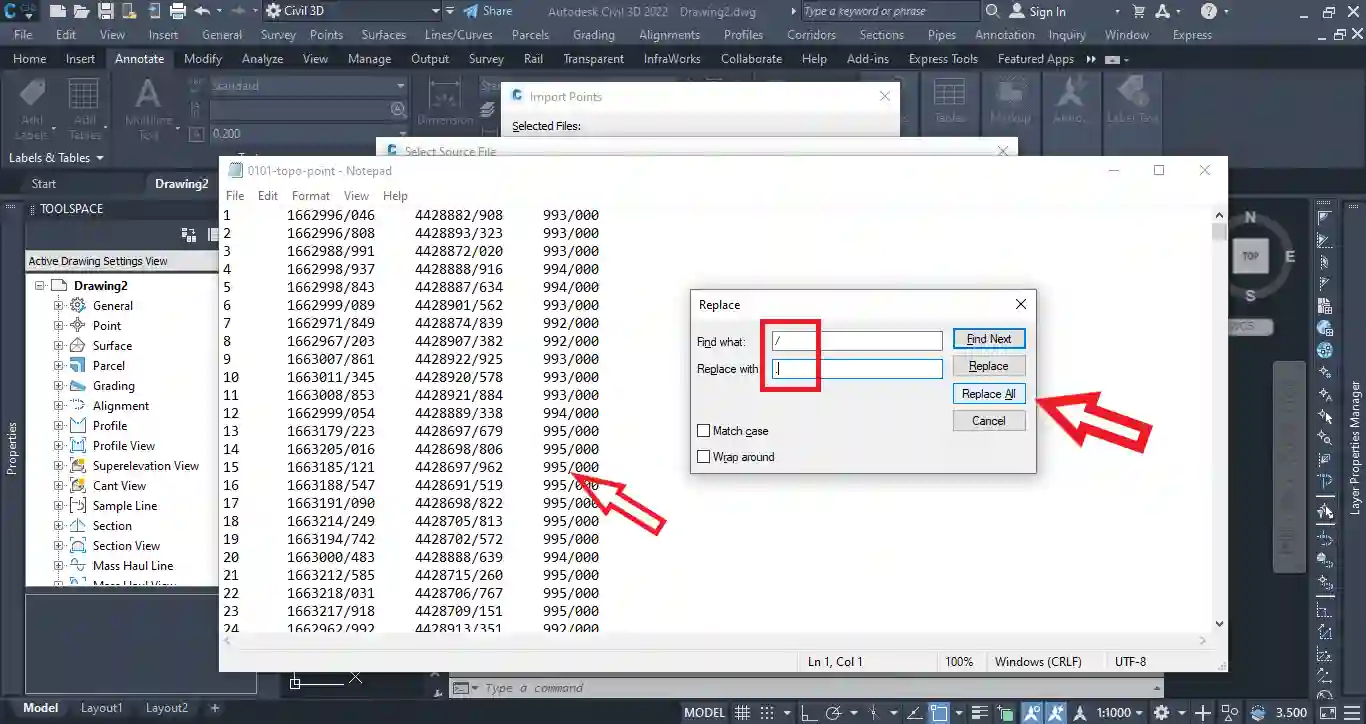This screenshot has height=724, width=1366.
Task: Click the Save icon in quick access toolbar
Action: [x=104, y=11]
